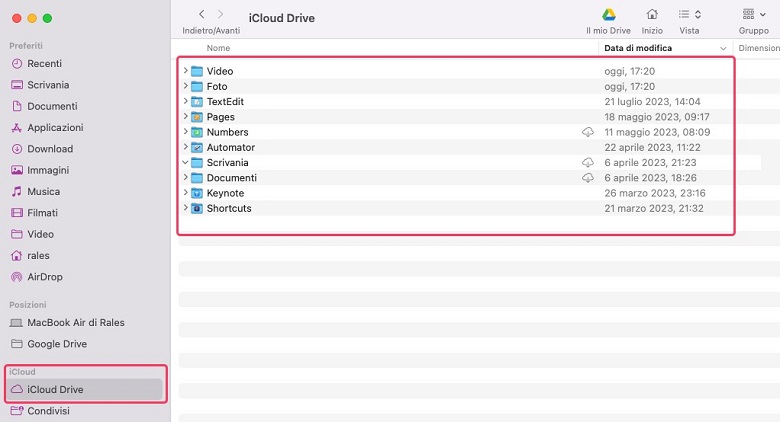Select the TextEdit folder icon
The height and width of the screenshot is (422, 780).
pyautogui.click(x=197, y=102)
